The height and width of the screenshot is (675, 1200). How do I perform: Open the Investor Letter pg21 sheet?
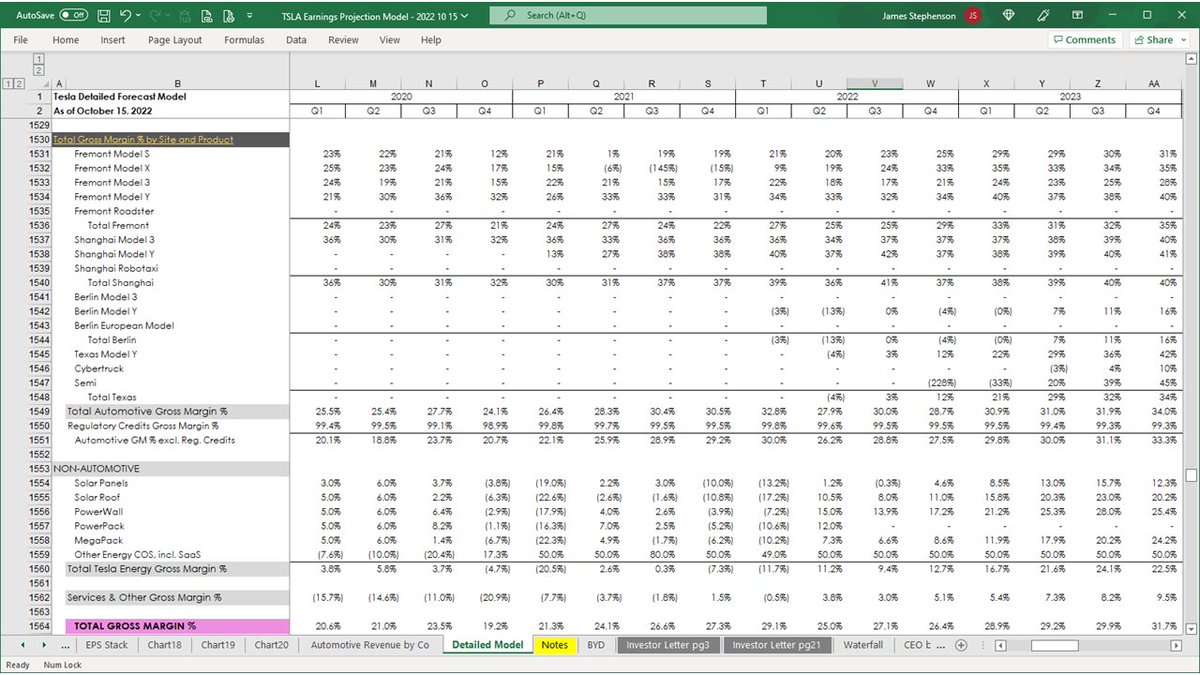(777, 645)
